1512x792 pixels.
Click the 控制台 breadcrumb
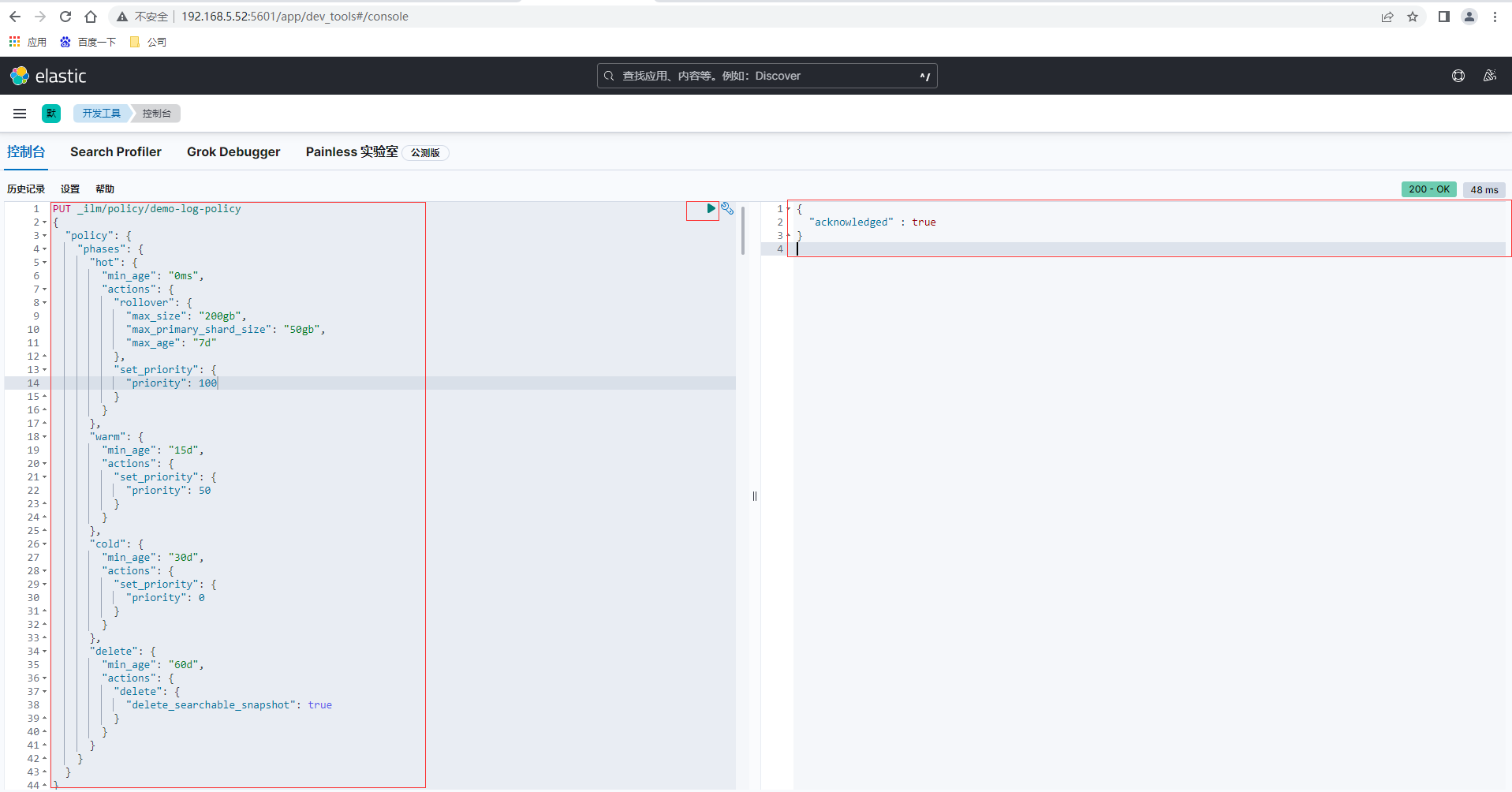(x=157, y=114)
